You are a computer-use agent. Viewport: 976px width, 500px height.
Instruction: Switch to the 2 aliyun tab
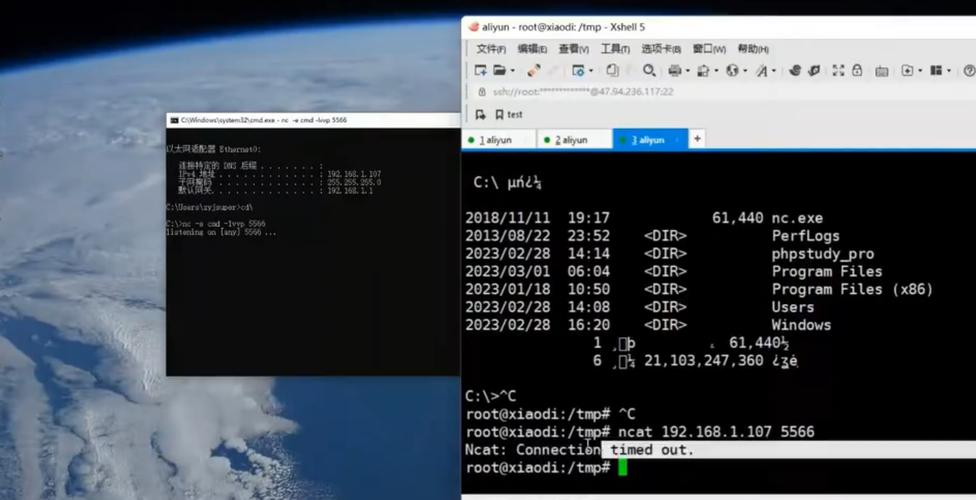tap(572, 140)
